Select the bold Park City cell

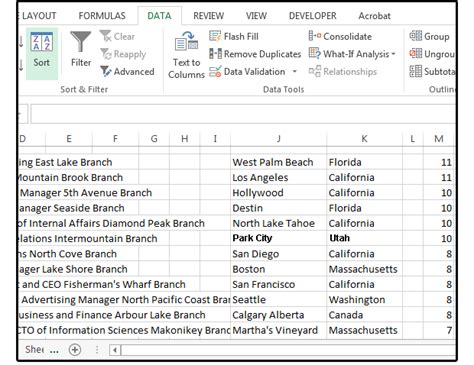(x=278, y=238)
